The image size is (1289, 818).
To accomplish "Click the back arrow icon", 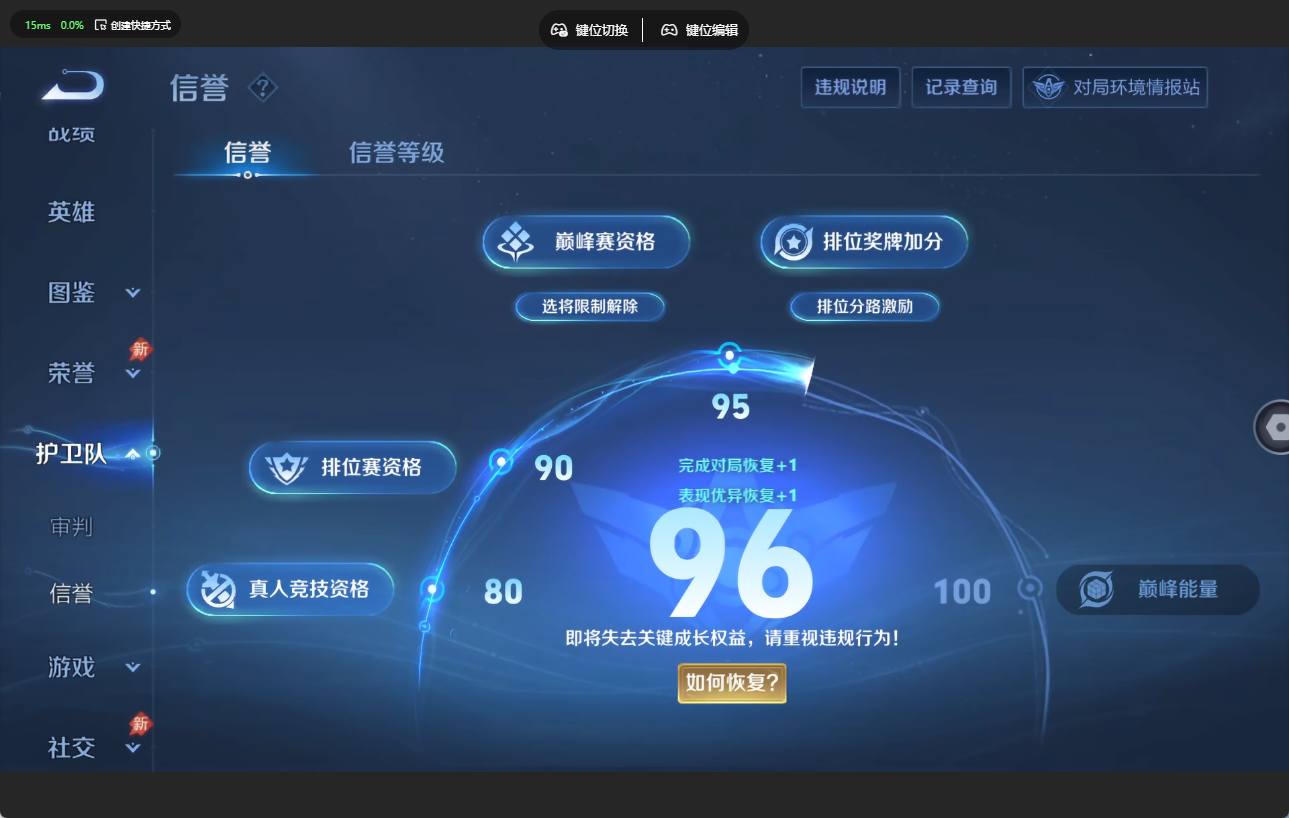I will (x=73, y=85).
